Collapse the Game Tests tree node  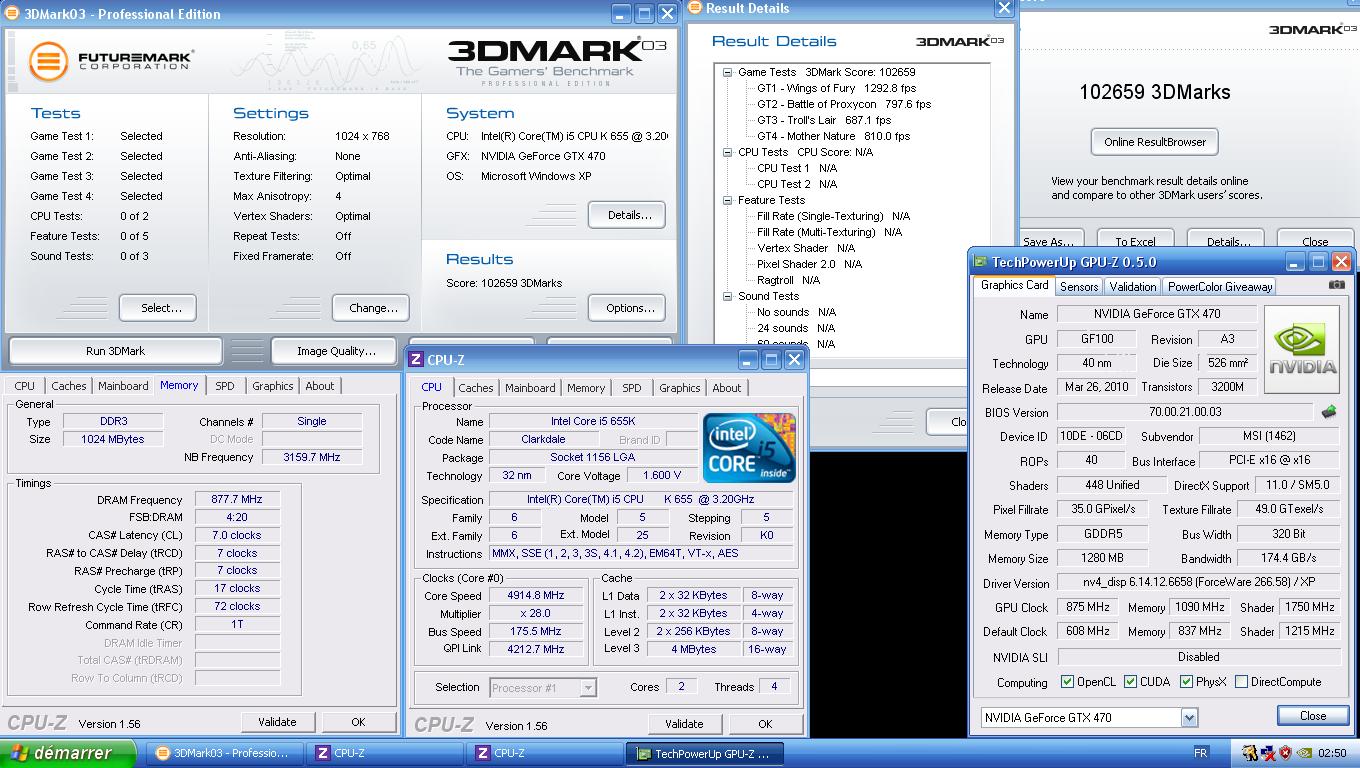click(x=728, y=72)
